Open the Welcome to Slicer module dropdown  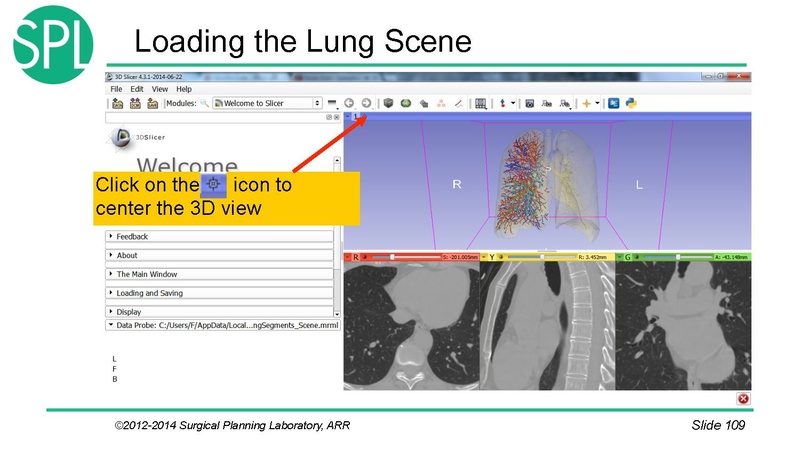tap(268, 103)
